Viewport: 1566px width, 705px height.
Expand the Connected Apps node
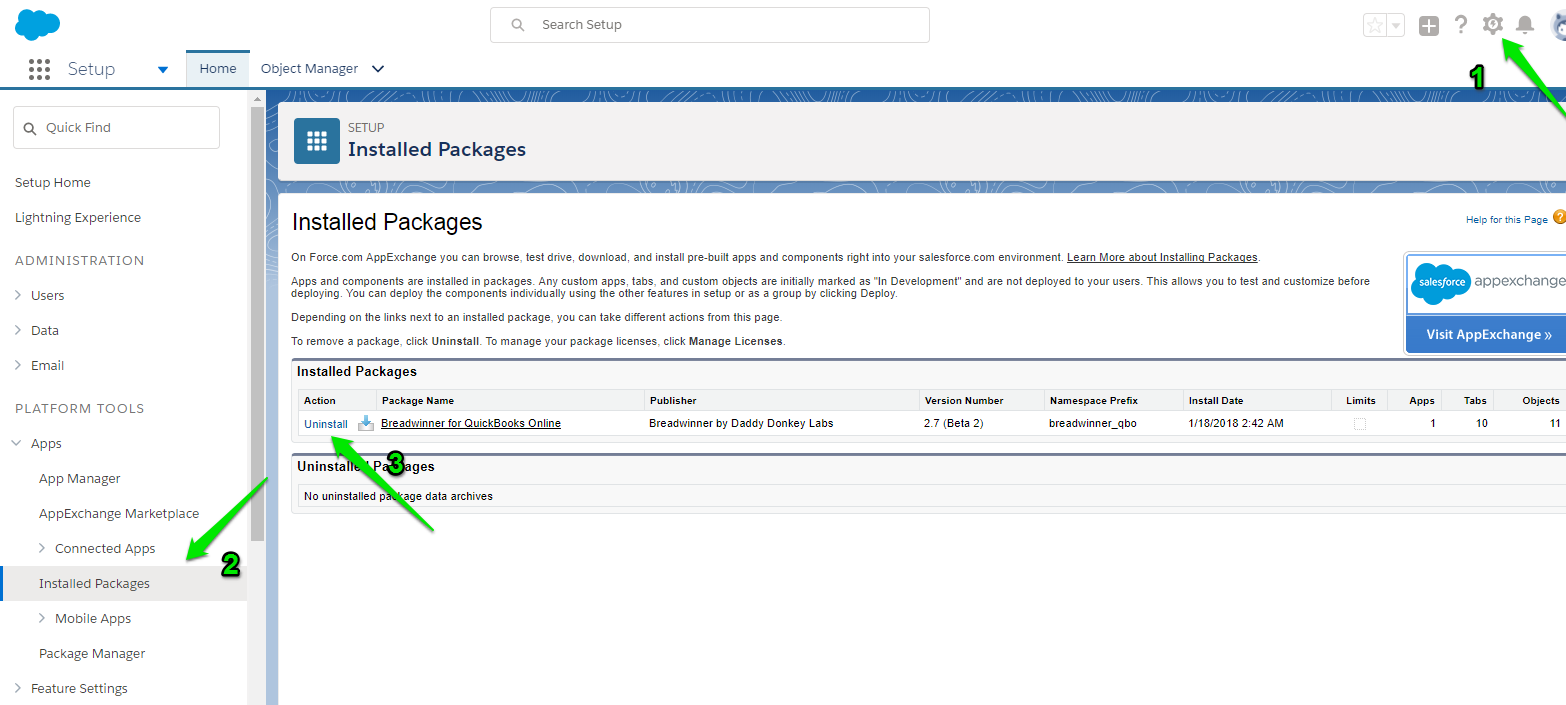coord(42,548)
